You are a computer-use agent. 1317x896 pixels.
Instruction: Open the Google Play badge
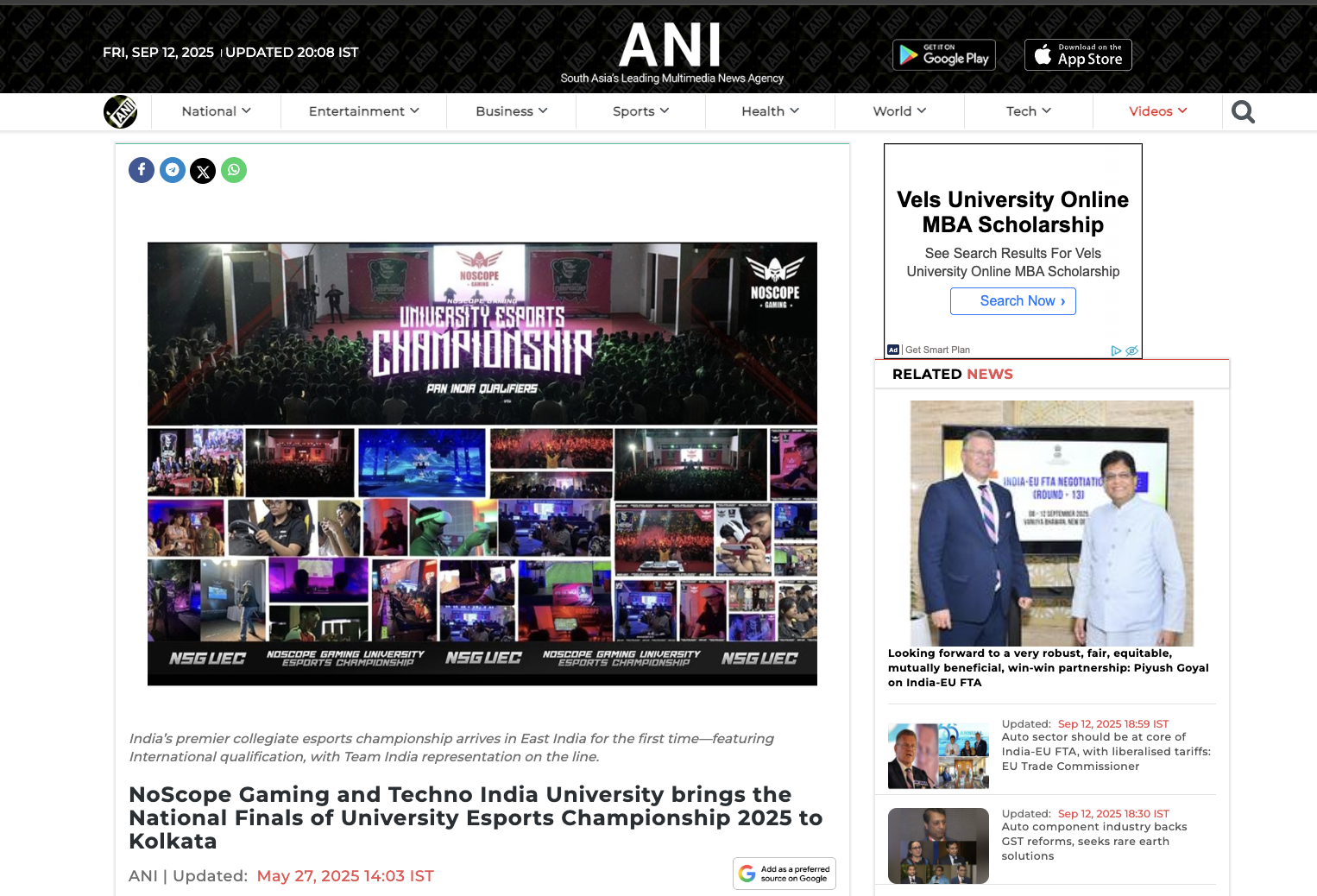click(944, 55)
